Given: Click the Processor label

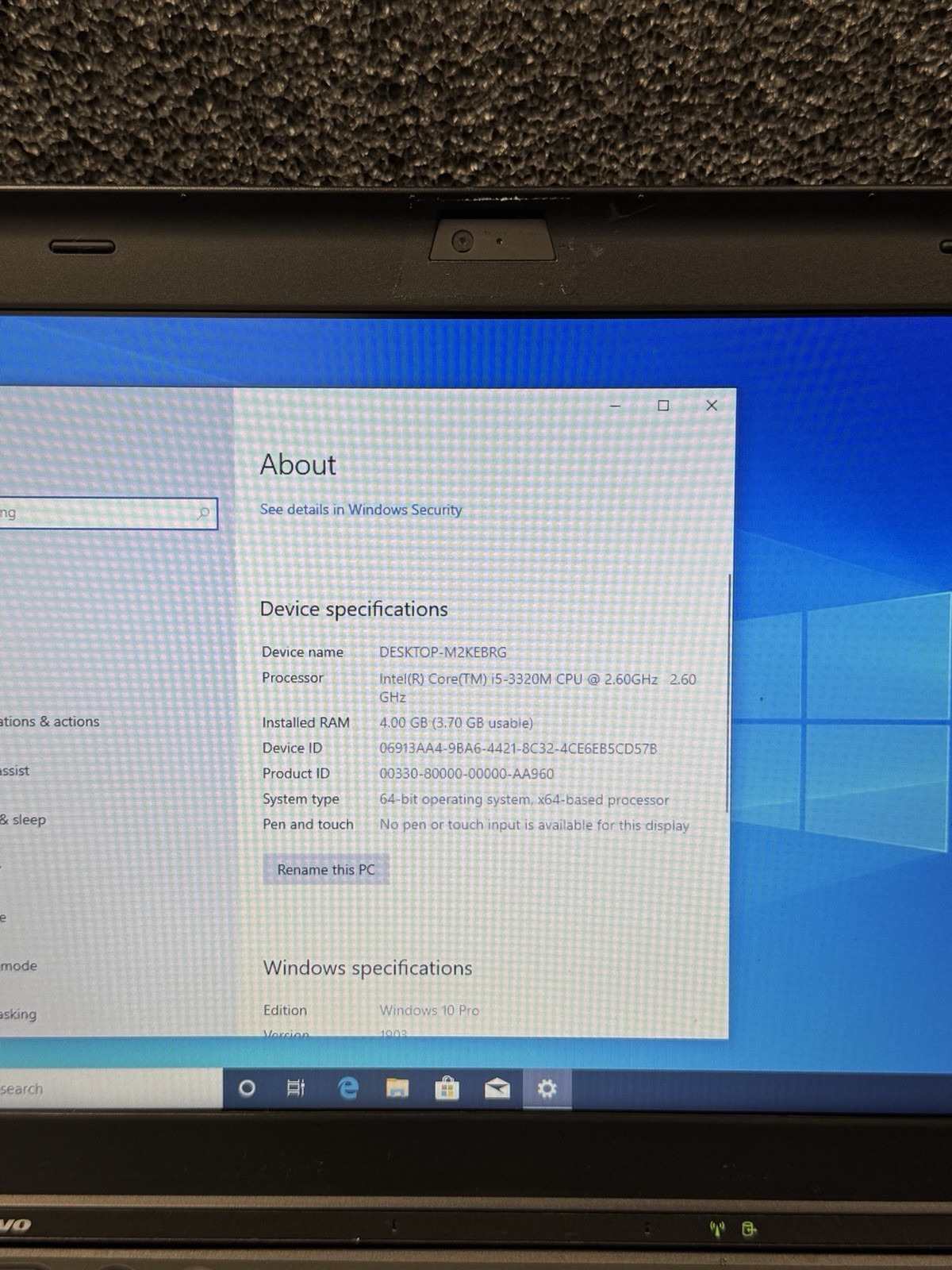Looking at the screenshot, I should 293,678.
